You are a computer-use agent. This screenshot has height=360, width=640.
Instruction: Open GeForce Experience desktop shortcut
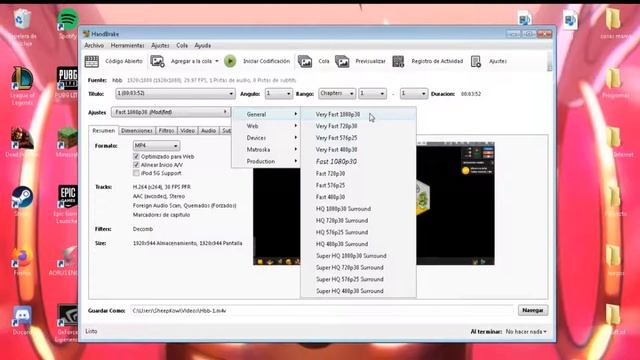(67, 316)
